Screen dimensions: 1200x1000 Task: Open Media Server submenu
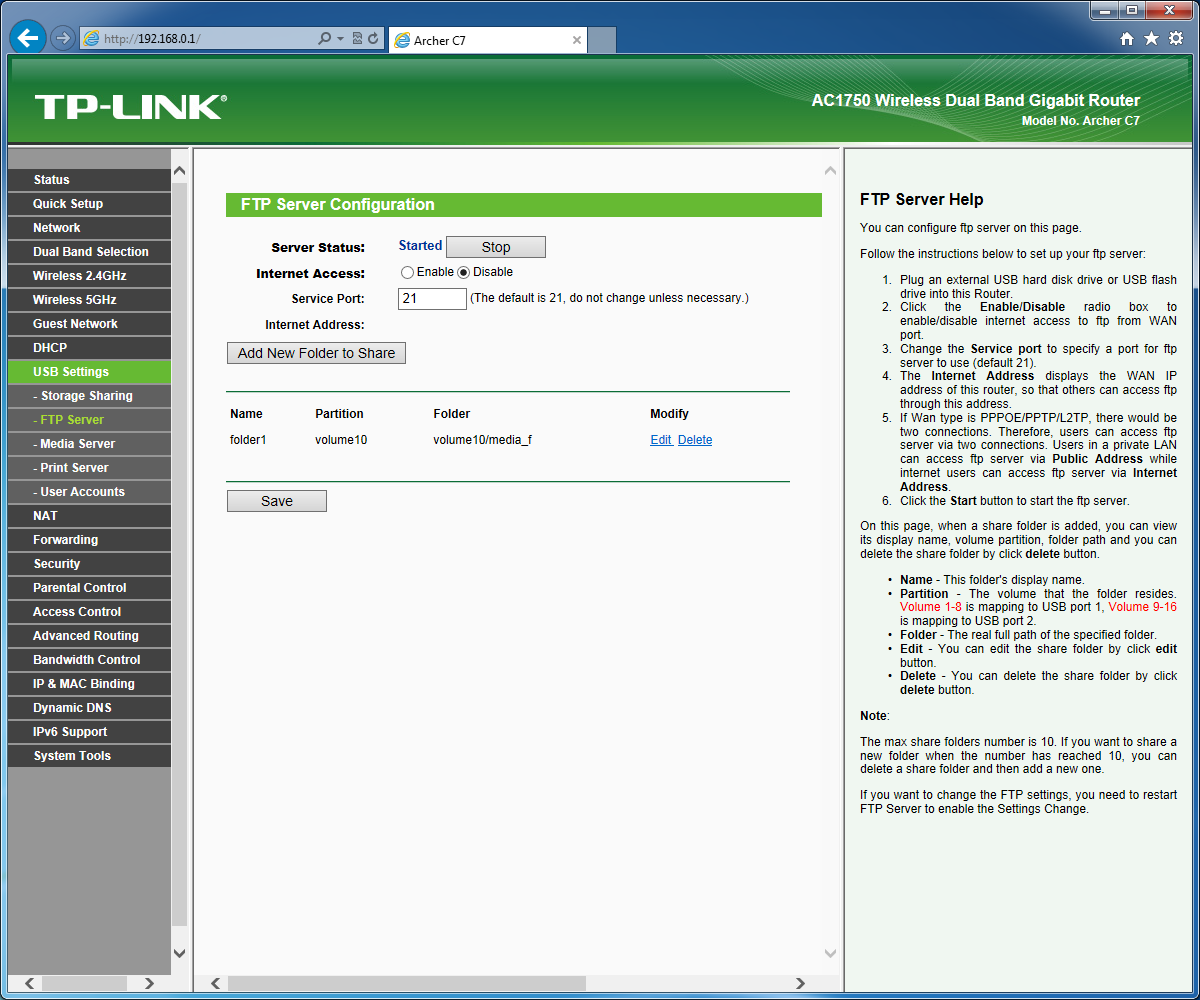(89, 444)
